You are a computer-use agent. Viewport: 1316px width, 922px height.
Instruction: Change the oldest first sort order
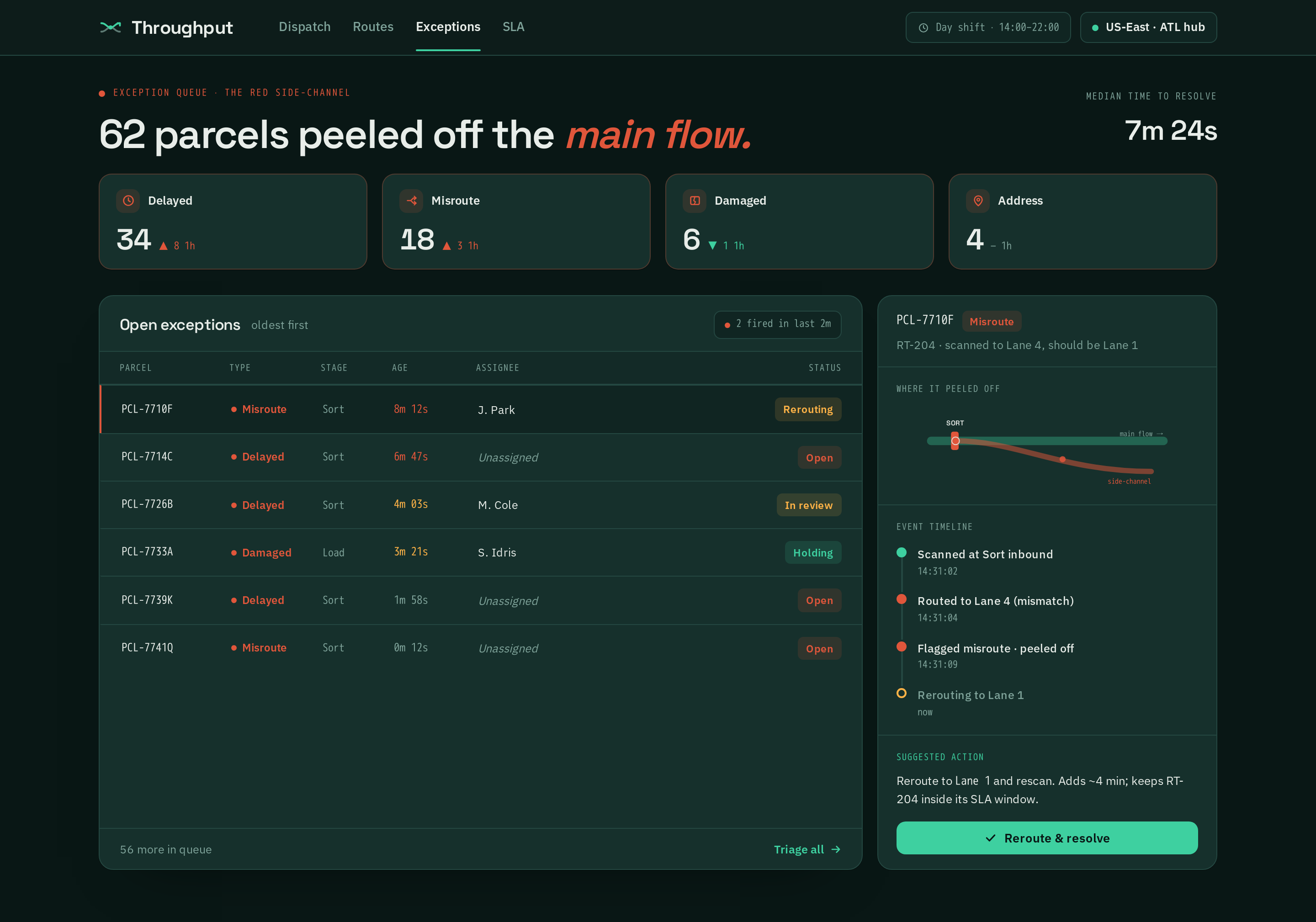tap(280, 325)
